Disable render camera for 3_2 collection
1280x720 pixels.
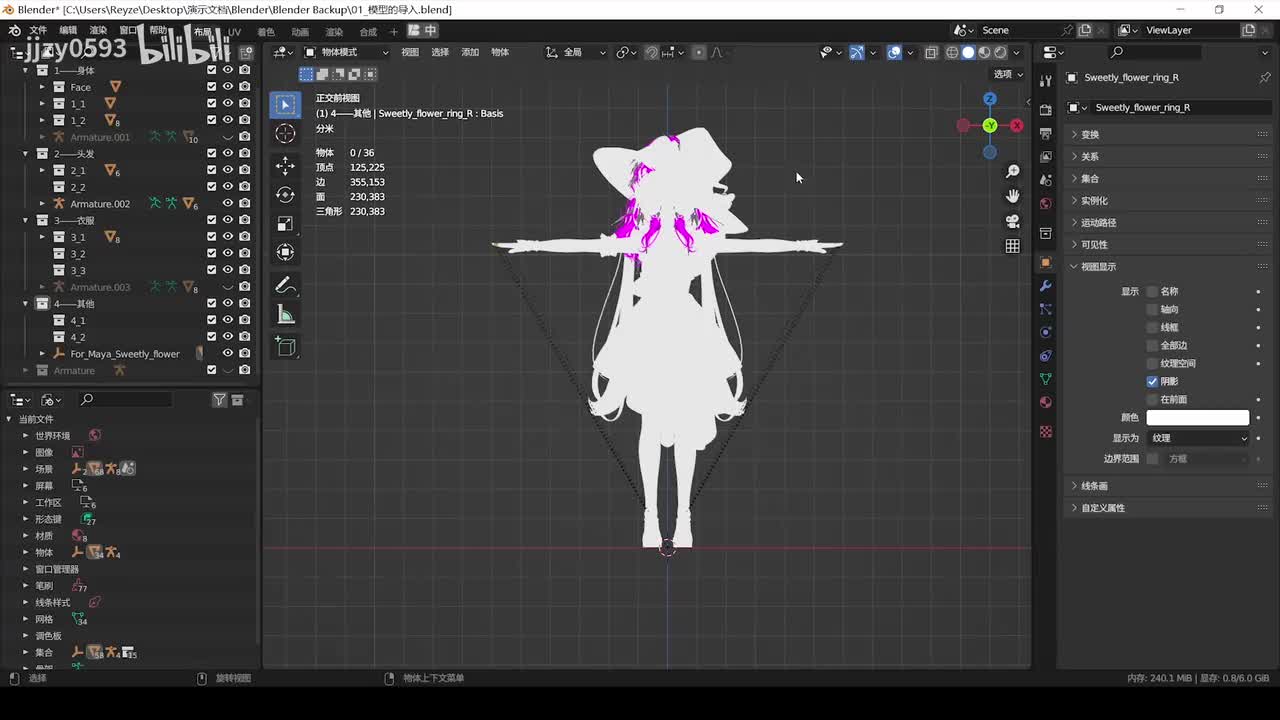pos(245,254)
